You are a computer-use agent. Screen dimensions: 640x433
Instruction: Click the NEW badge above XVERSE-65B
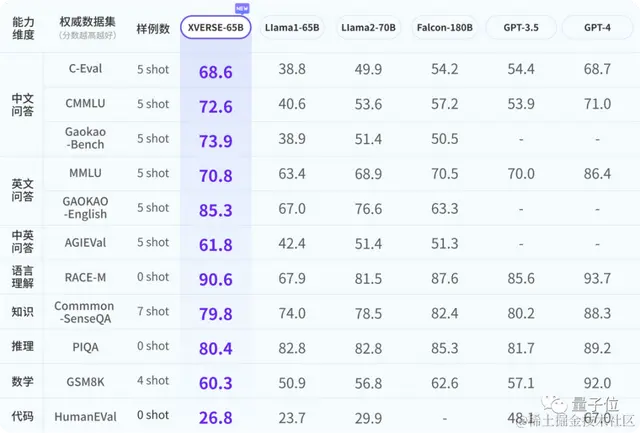click(242, 9)
